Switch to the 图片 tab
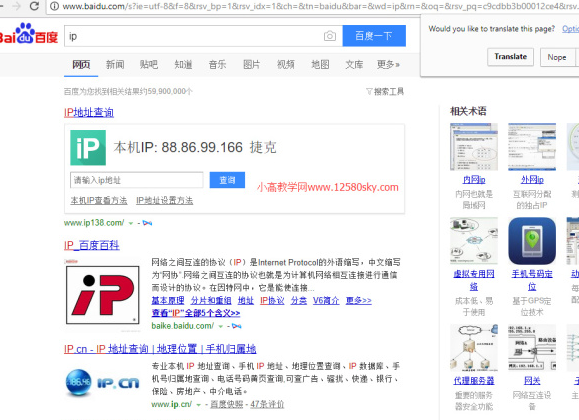The image size is (579, 420). (x=251, y=65)
